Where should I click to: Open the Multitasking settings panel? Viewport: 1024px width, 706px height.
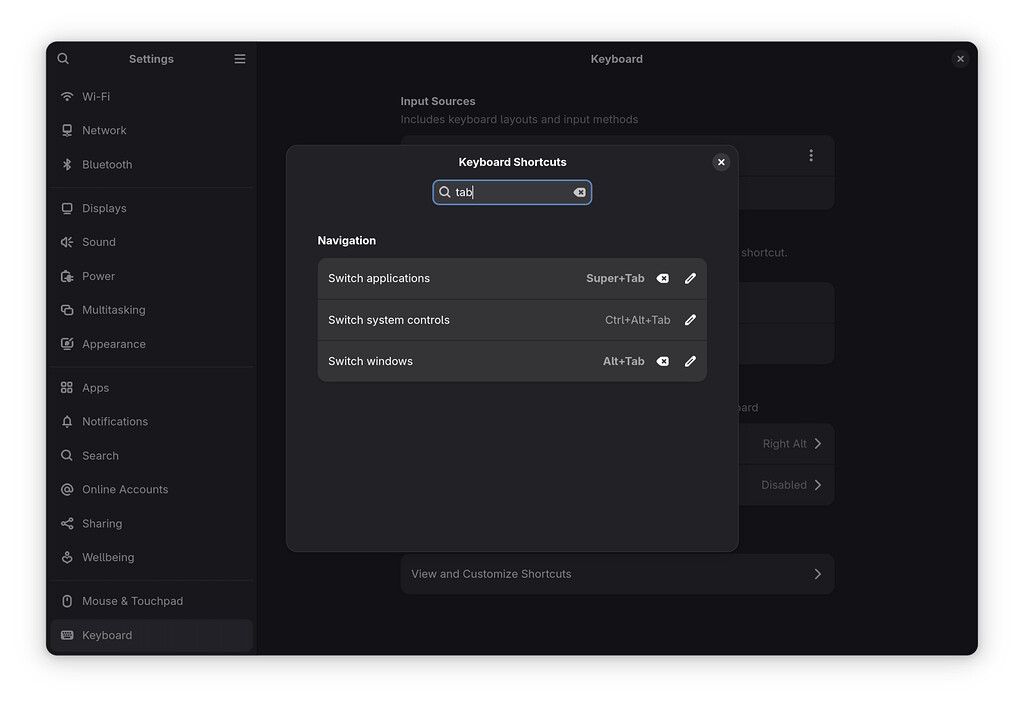click(x=113, y=310)
